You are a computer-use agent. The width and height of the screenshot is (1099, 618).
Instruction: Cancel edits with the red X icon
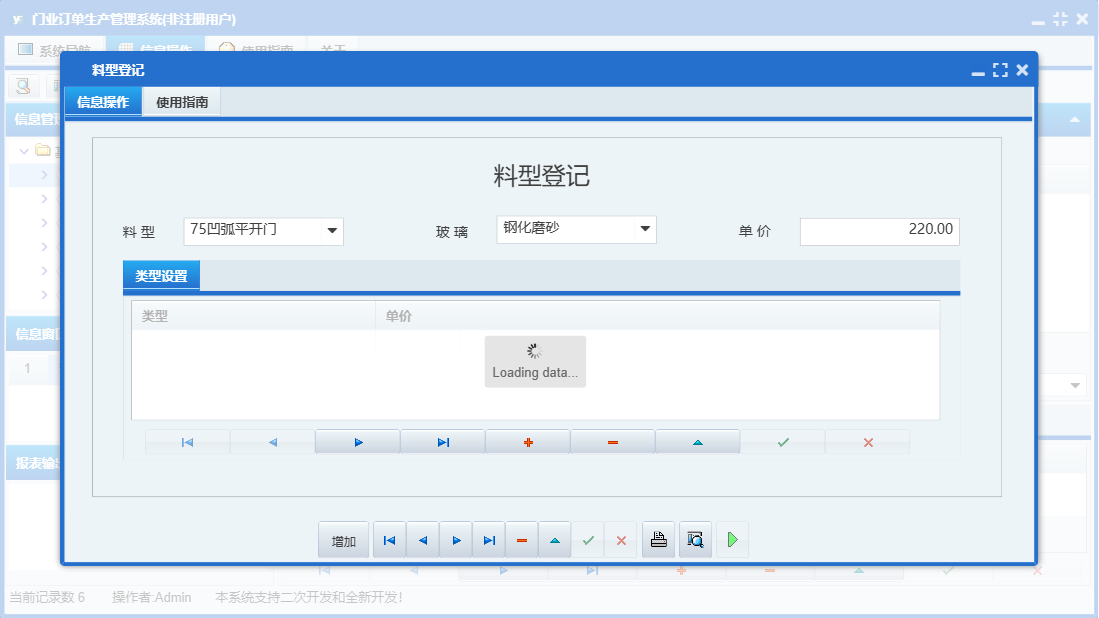click(x=867, y=440)
